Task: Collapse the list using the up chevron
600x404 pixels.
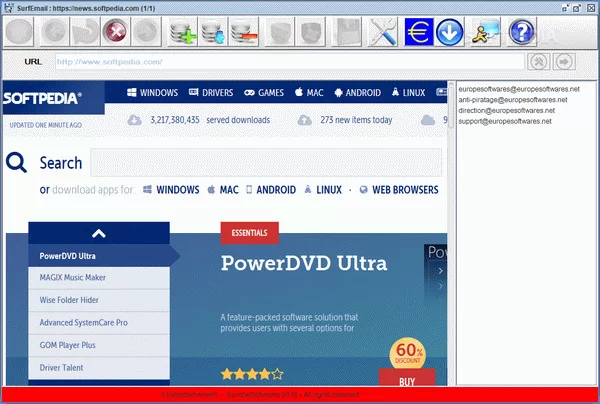Action: pos(98,233)
